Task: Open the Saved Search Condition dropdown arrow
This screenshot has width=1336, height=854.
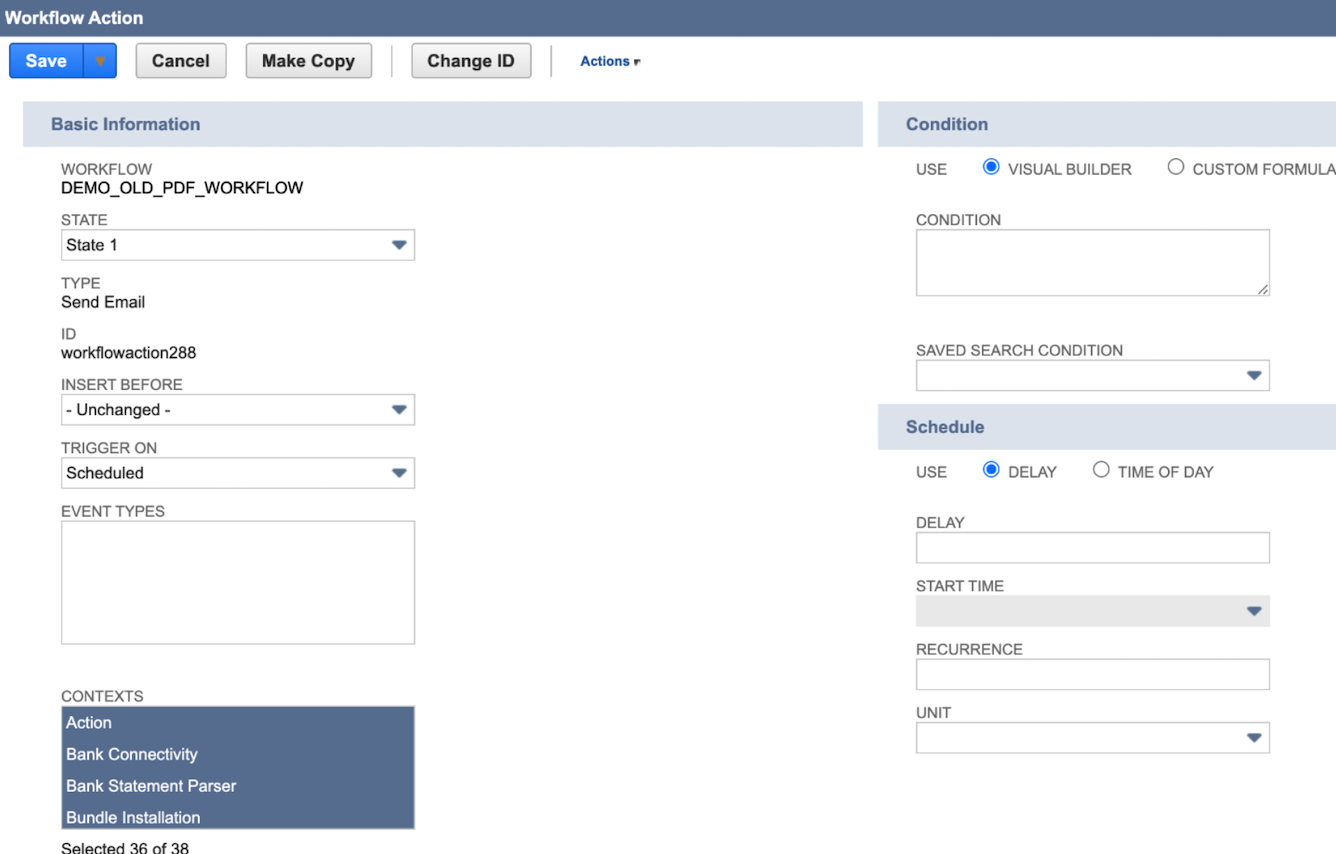Action: pyautogui.click(x=1254, y=375)
